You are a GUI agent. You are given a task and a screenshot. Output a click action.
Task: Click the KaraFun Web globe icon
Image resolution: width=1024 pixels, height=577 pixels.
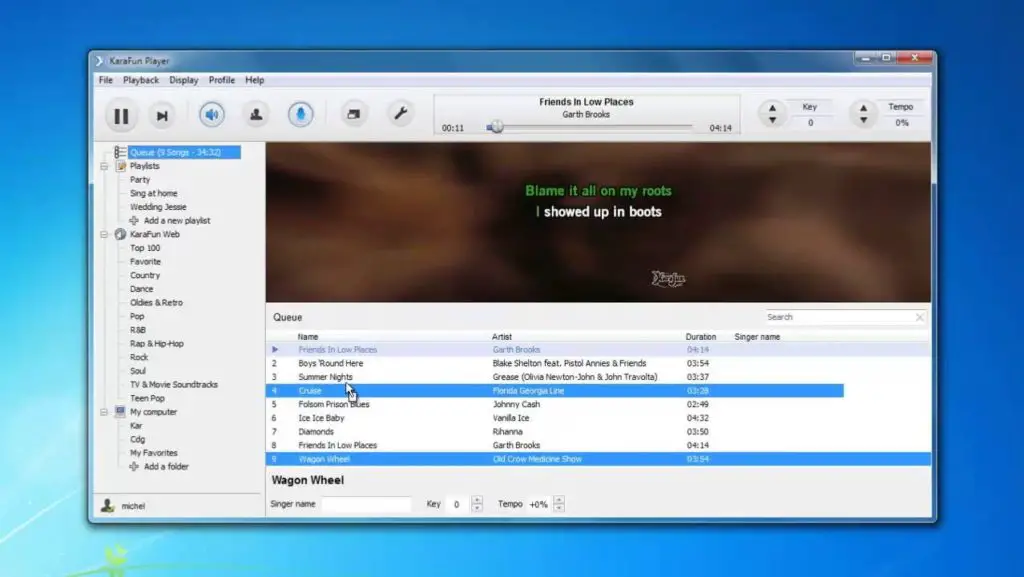(120, 234)
